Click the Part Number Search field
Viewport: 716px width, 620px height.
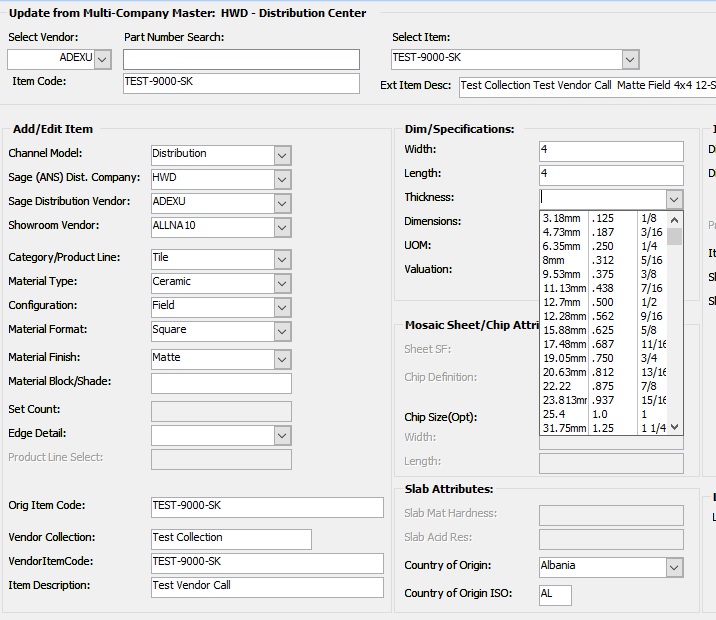tap(241, 60)
